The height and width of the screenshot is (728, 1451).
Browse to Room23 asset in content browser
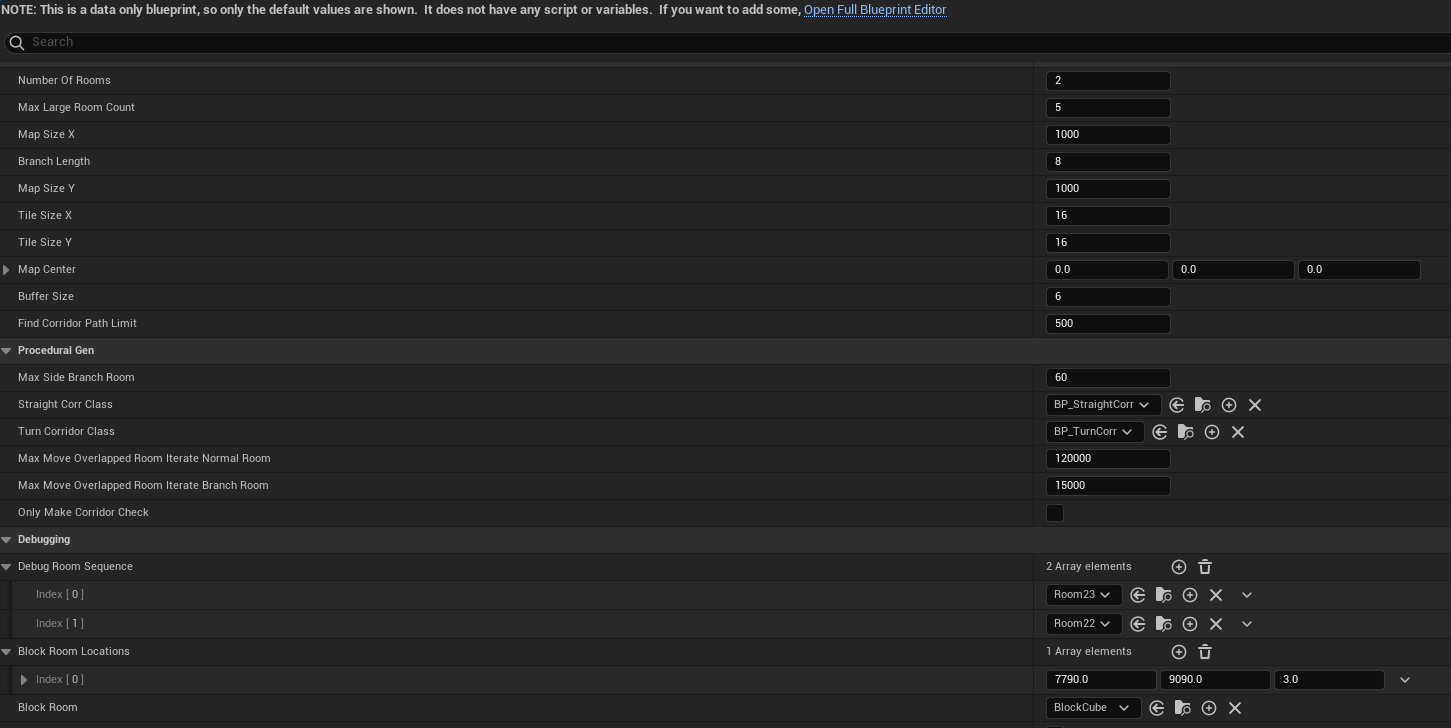click(x=1164, y=595)
